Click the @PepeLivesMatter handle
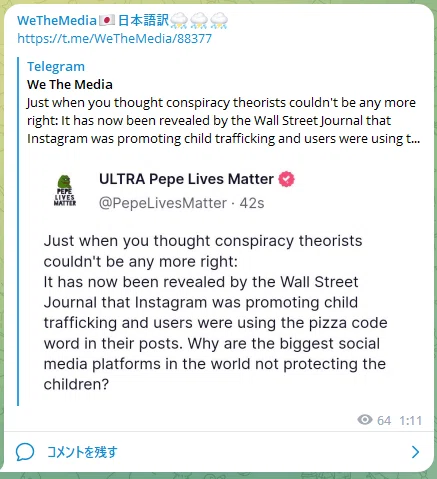This screenshot has height=479, width=437. [x=163, y=203]
